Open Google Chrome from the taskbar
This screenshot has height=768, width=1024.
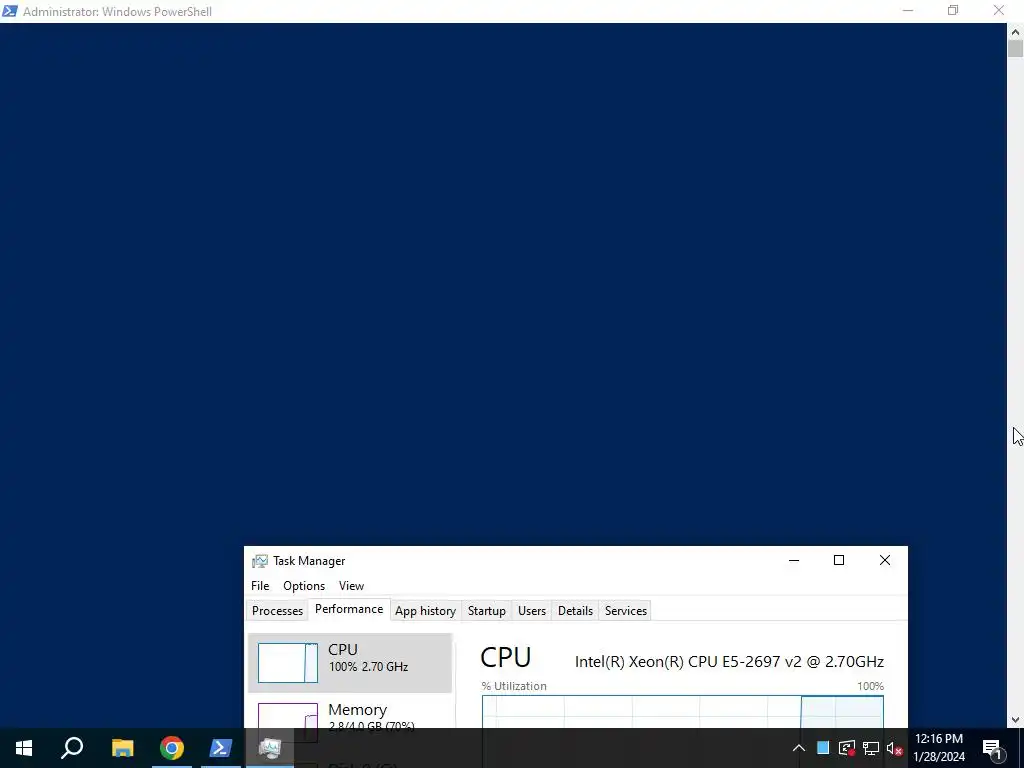172,748
